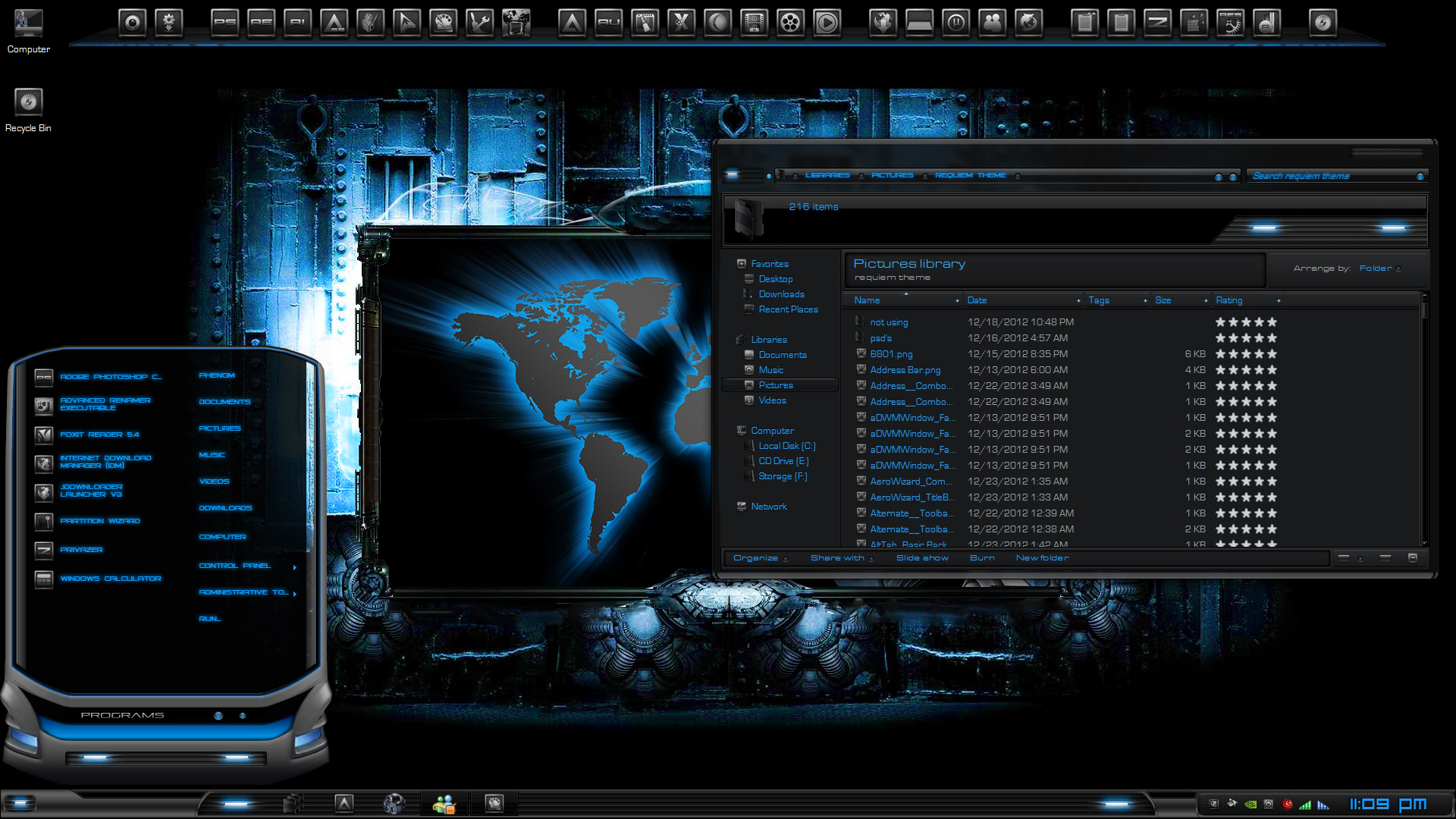The image size is (1456, 819).
Task: Expand Control Panel submenu arrow
Action: (x=294, y=567)
